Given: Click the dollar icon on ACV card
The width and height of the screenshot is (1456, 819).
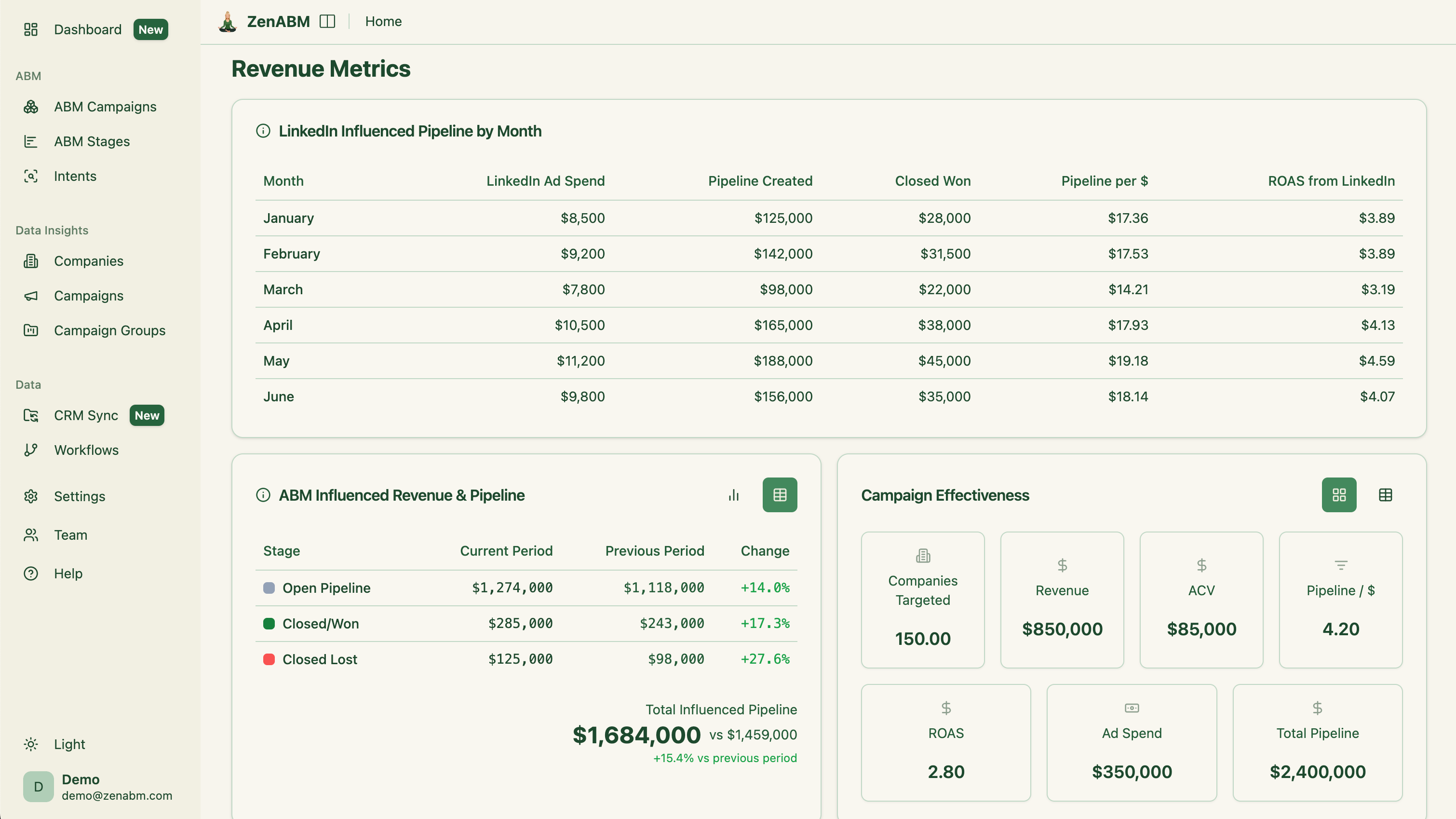Looking at the screenshot, I should [x=1201, y=565].
